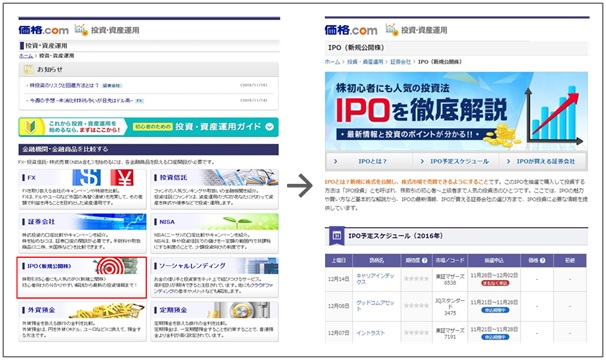Expand the guide banner's down chevron
This screenshot has width=606, height=360.
point(269,127)
